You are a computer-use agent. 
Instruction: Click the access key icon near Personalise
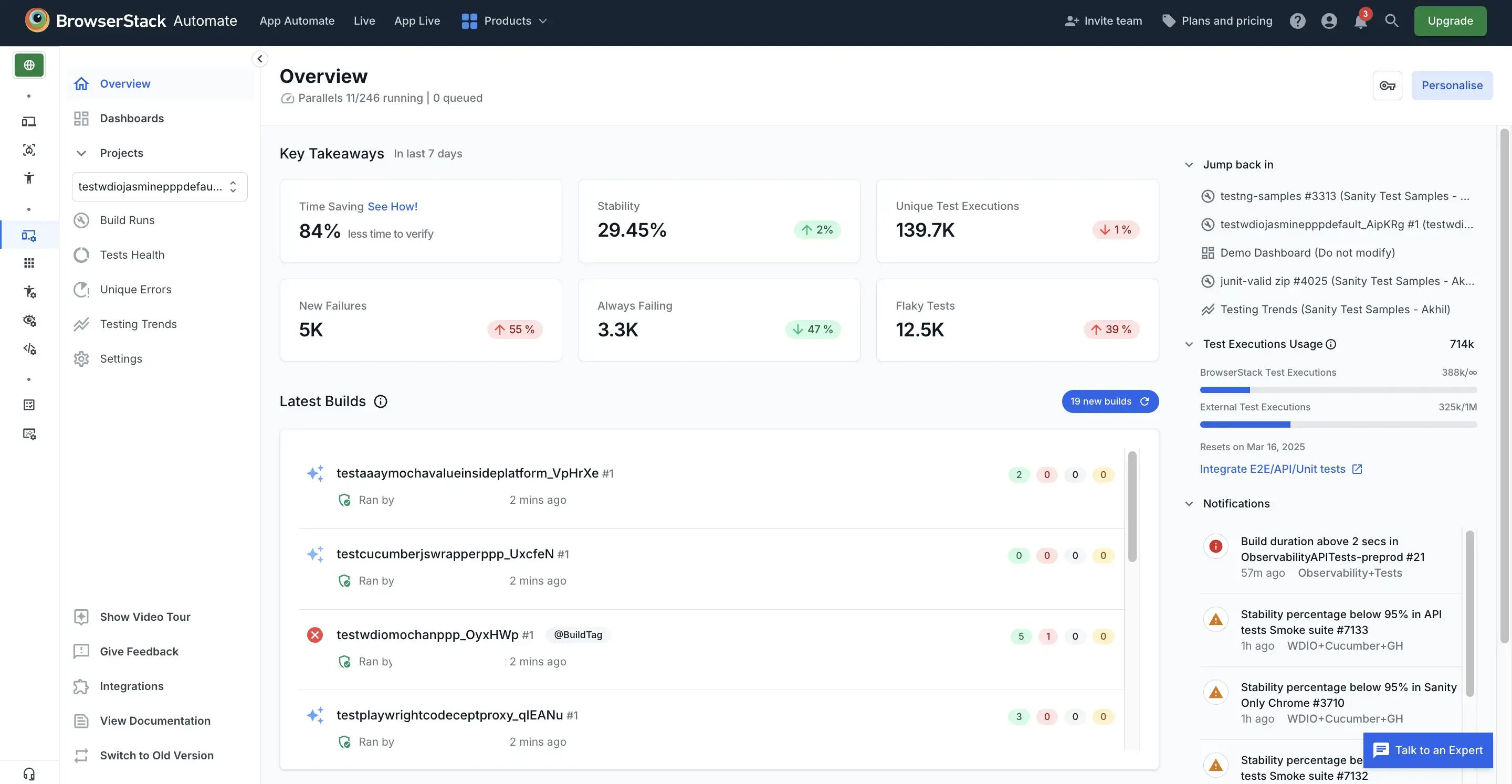coord(1388,85)
